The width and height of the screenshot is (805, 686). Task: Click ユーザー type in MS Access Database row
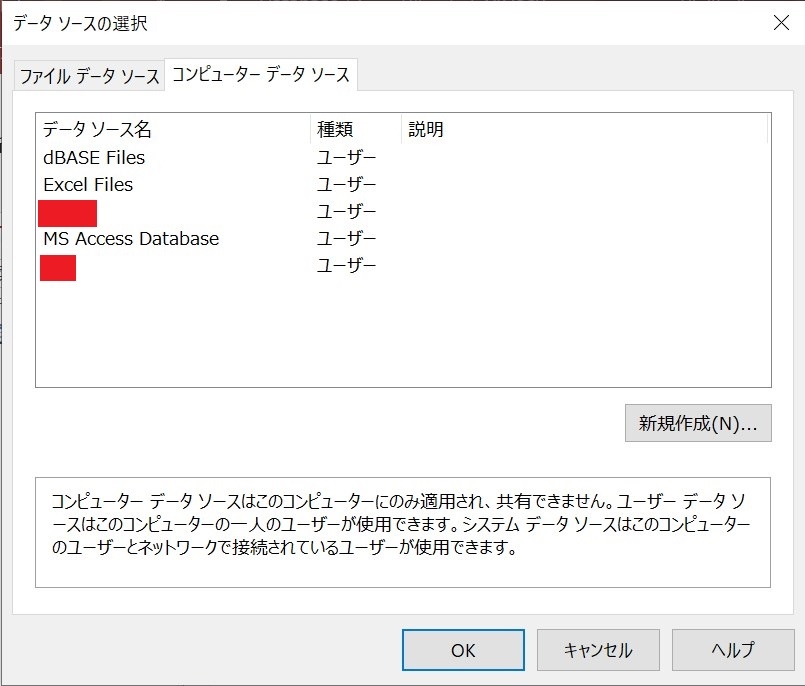click(x=347, y=239)
